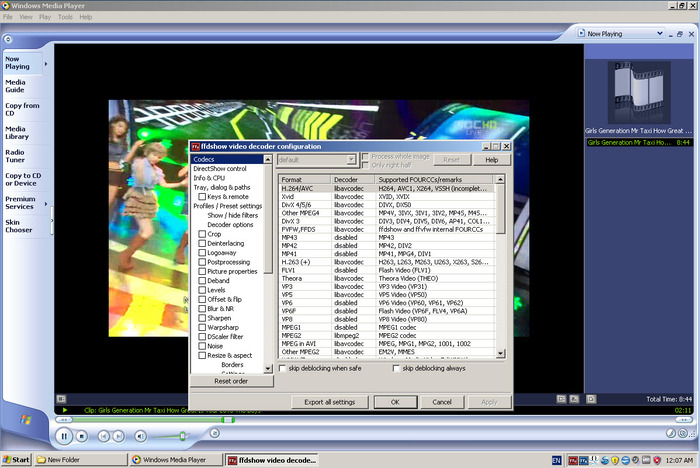Click the green seek bar handle
Screen dimensions: 700x468
(x=228, y=420)
